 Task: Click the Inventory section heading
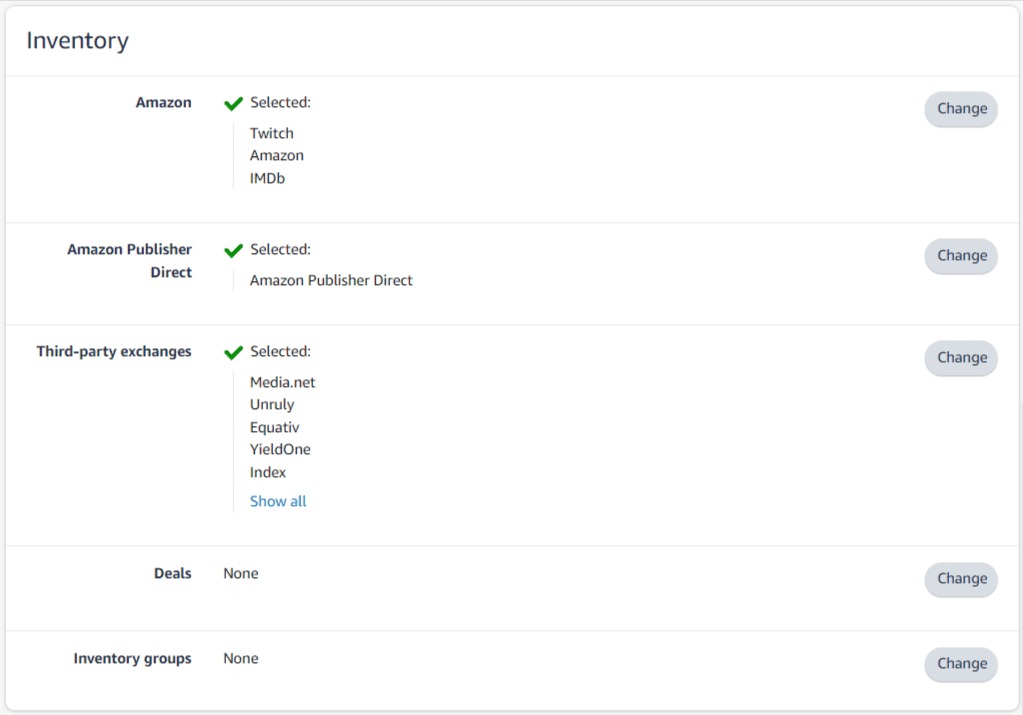tap(77, 41)
